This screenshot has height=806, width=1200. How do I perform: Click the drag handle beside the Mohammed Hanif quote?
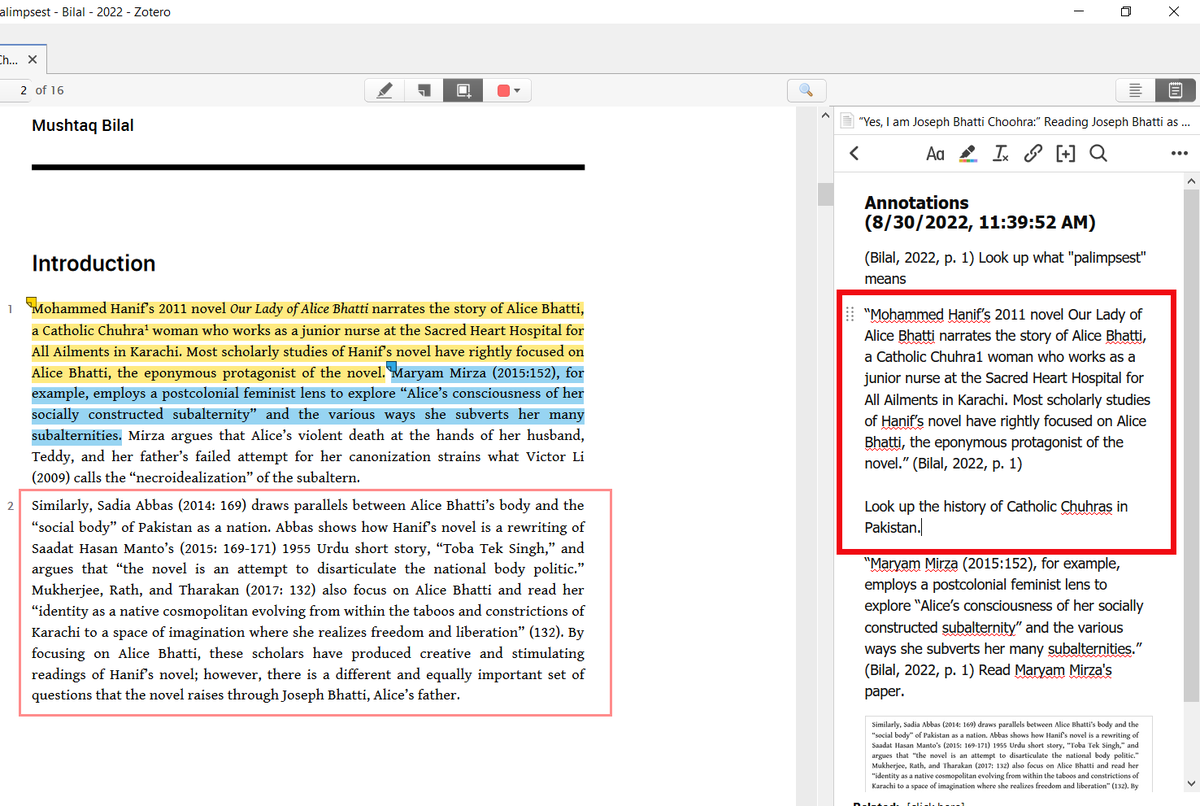(850, 313)
